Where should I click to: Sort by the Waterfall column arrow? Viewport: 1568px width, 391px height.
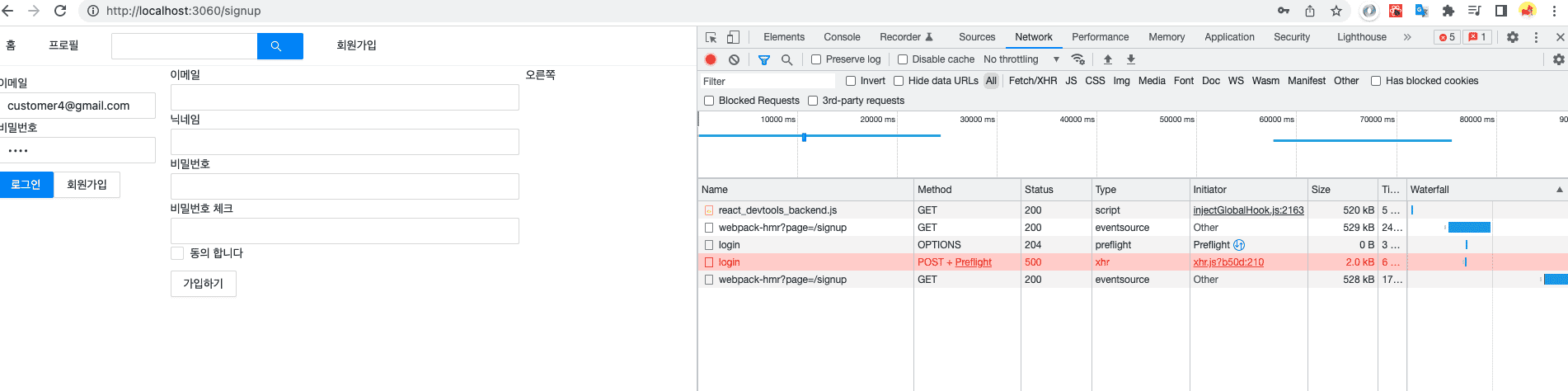[x=1559, y=190]
